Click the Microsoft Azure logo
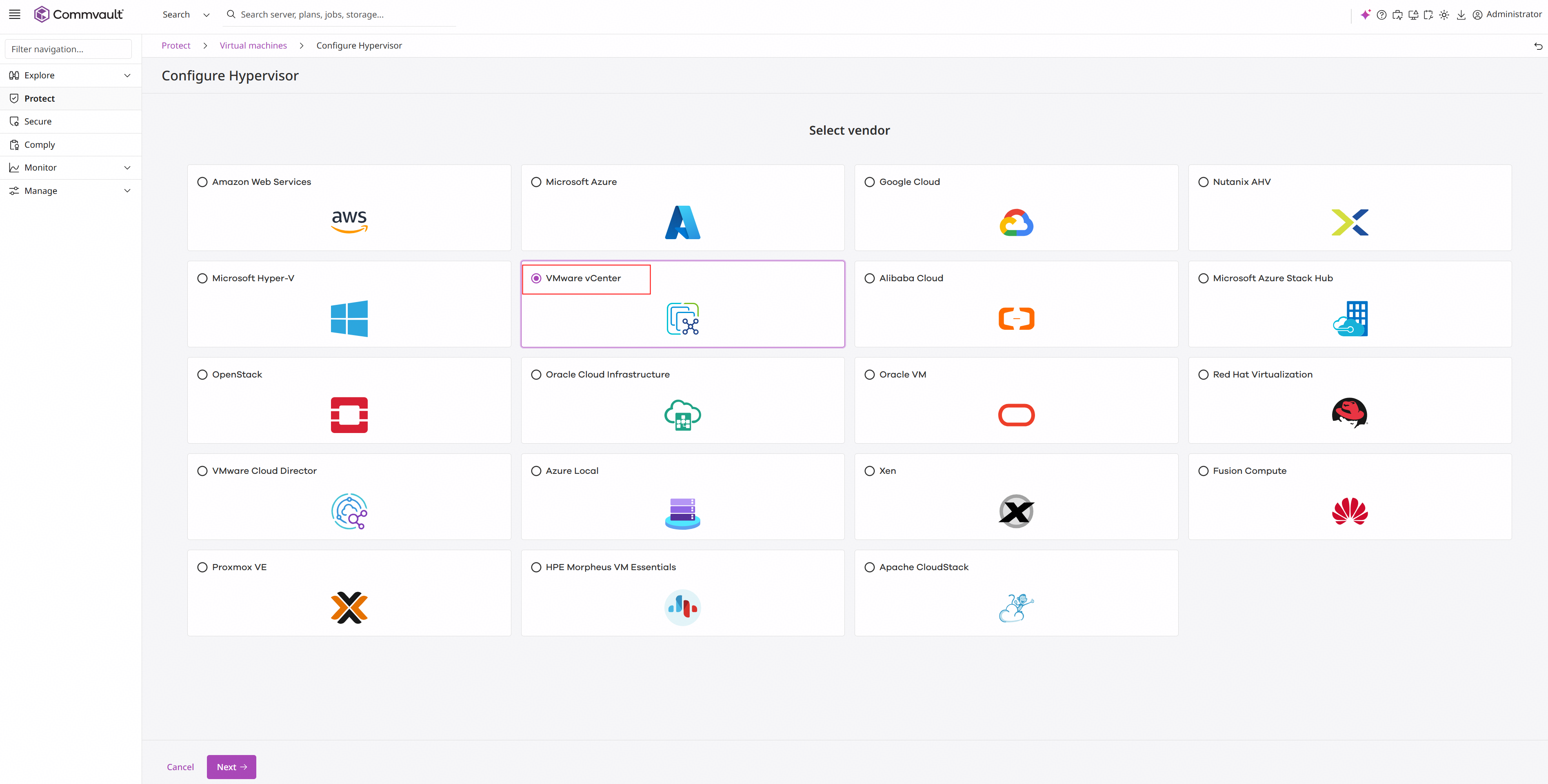1548x784 pixels. (x=683, y=222)
